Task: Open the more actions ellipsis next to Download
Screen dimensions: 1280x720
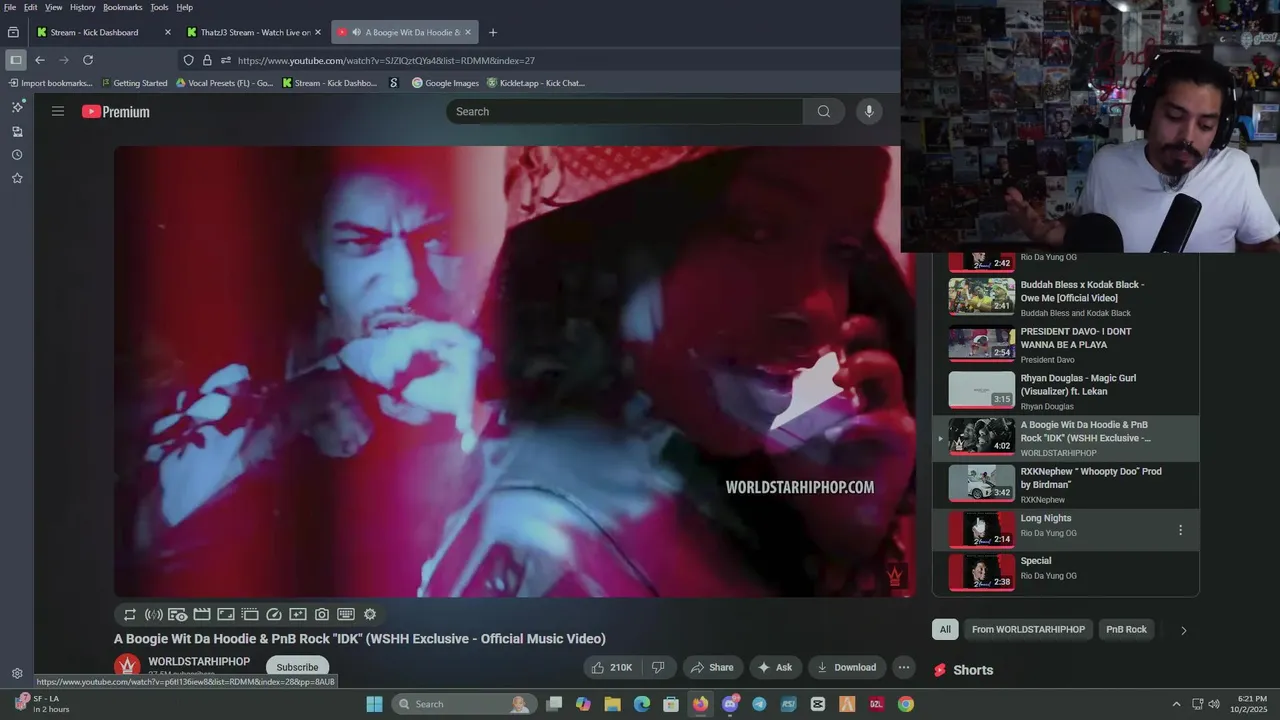Action: click(x=904, y=667)
